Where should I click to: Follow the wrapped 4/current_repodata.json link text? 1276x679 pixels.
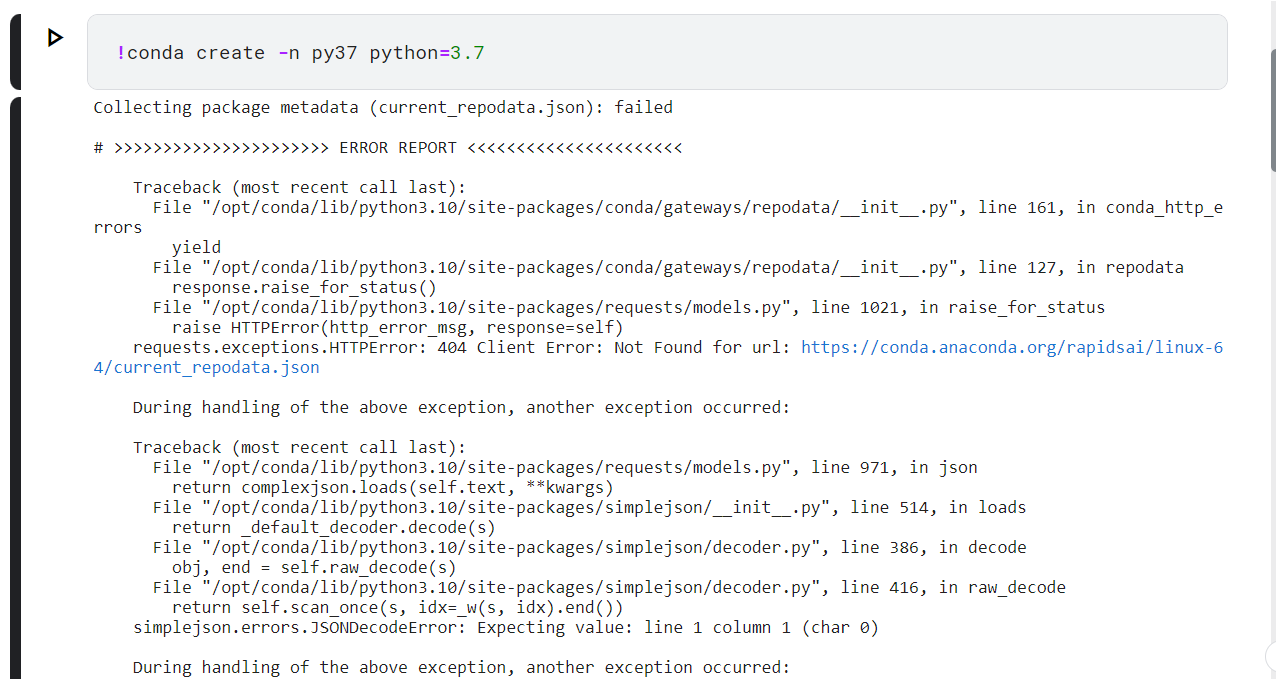point(206,367)
